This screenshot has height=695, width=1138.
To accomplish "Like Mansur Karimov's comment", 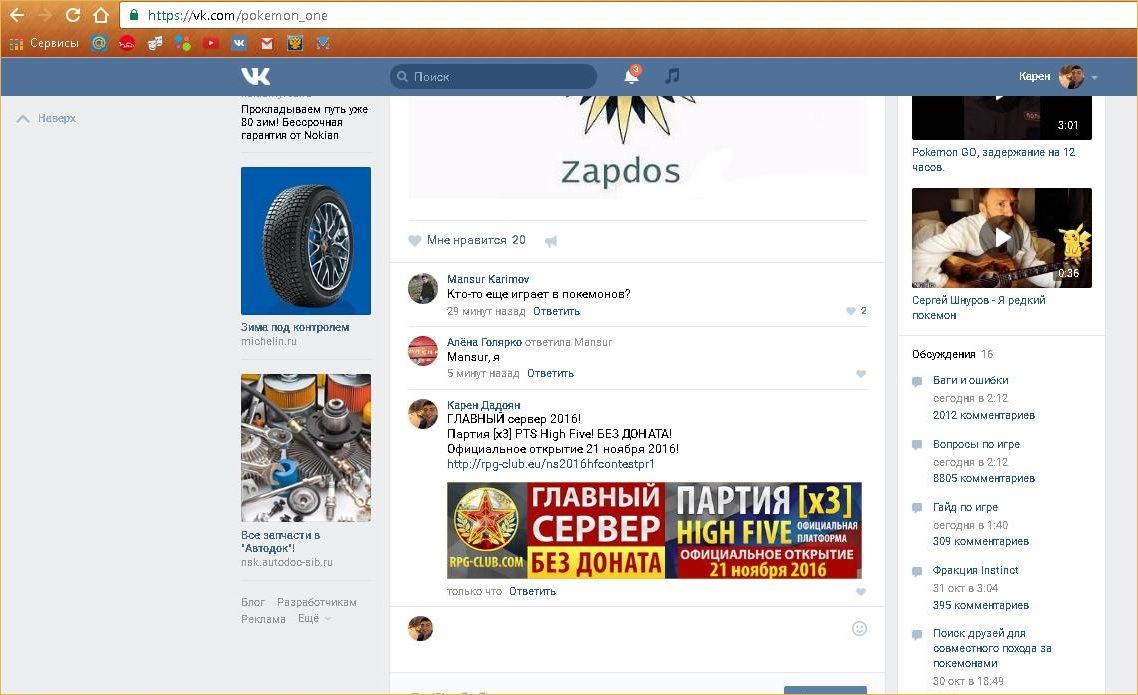I will [x=851, y=311].
